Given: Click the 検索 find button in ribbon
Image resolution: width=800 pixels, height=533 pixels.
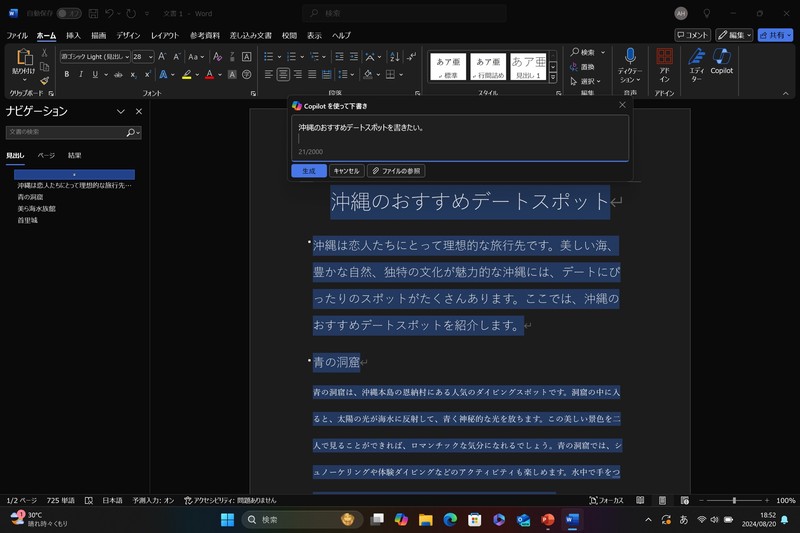Looking at the screenshot, I should pyautogui.click(x=583, y=52).
